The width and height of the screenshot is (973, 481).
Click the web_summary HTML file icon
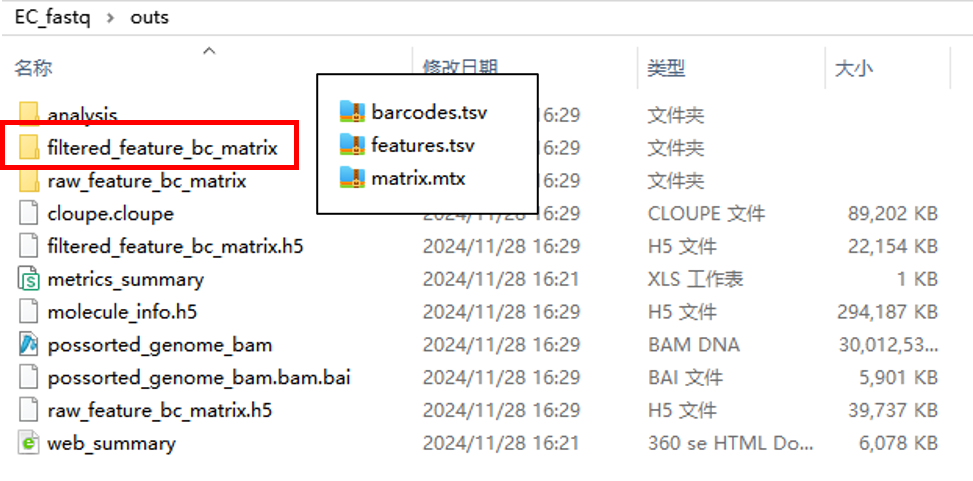click(x=29, y=443)
